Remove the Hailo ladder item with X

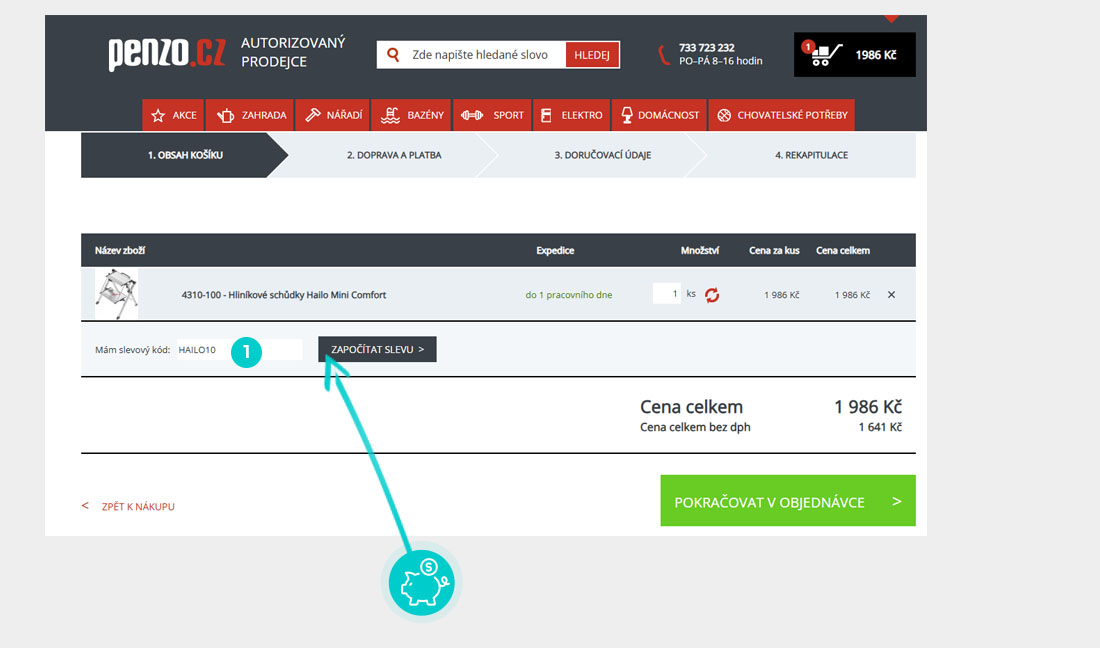pos(891,295)
